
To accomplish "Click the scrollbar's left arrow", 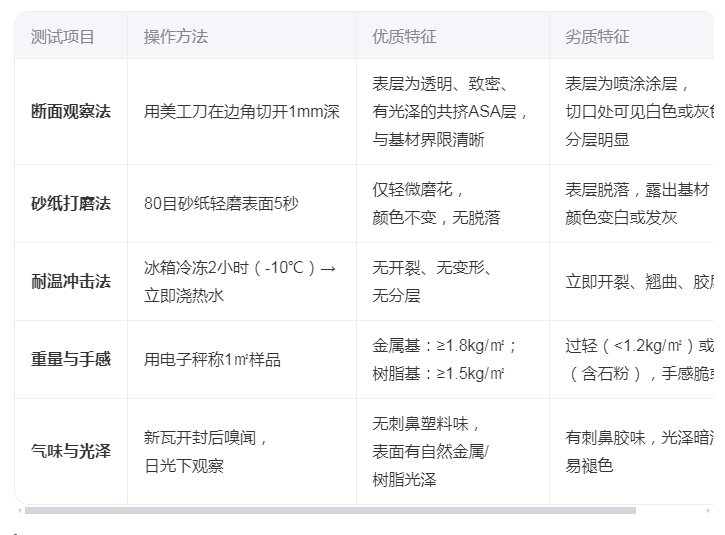I will [x=19, y=510].
